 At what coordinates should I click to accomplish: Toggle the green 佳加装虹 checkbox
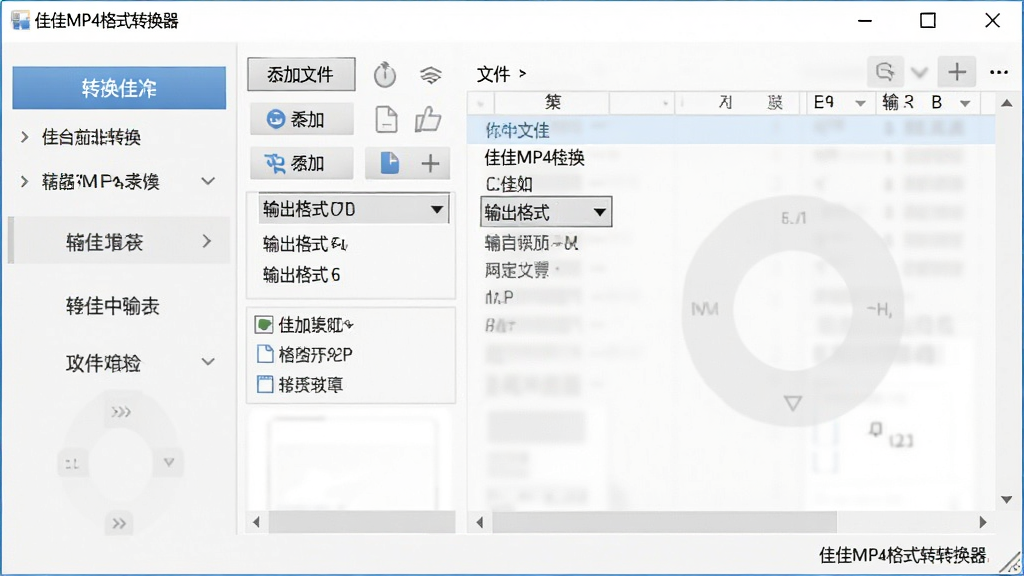264,325
